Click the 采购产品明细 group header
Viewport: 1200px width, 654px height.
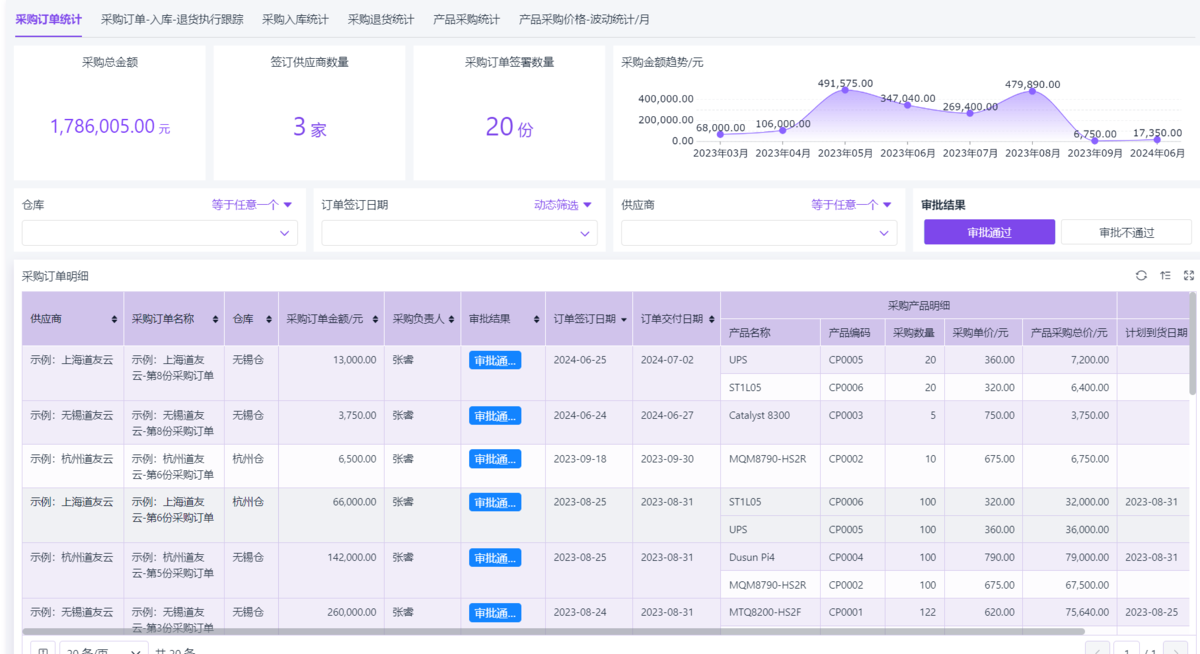point(918,305)
